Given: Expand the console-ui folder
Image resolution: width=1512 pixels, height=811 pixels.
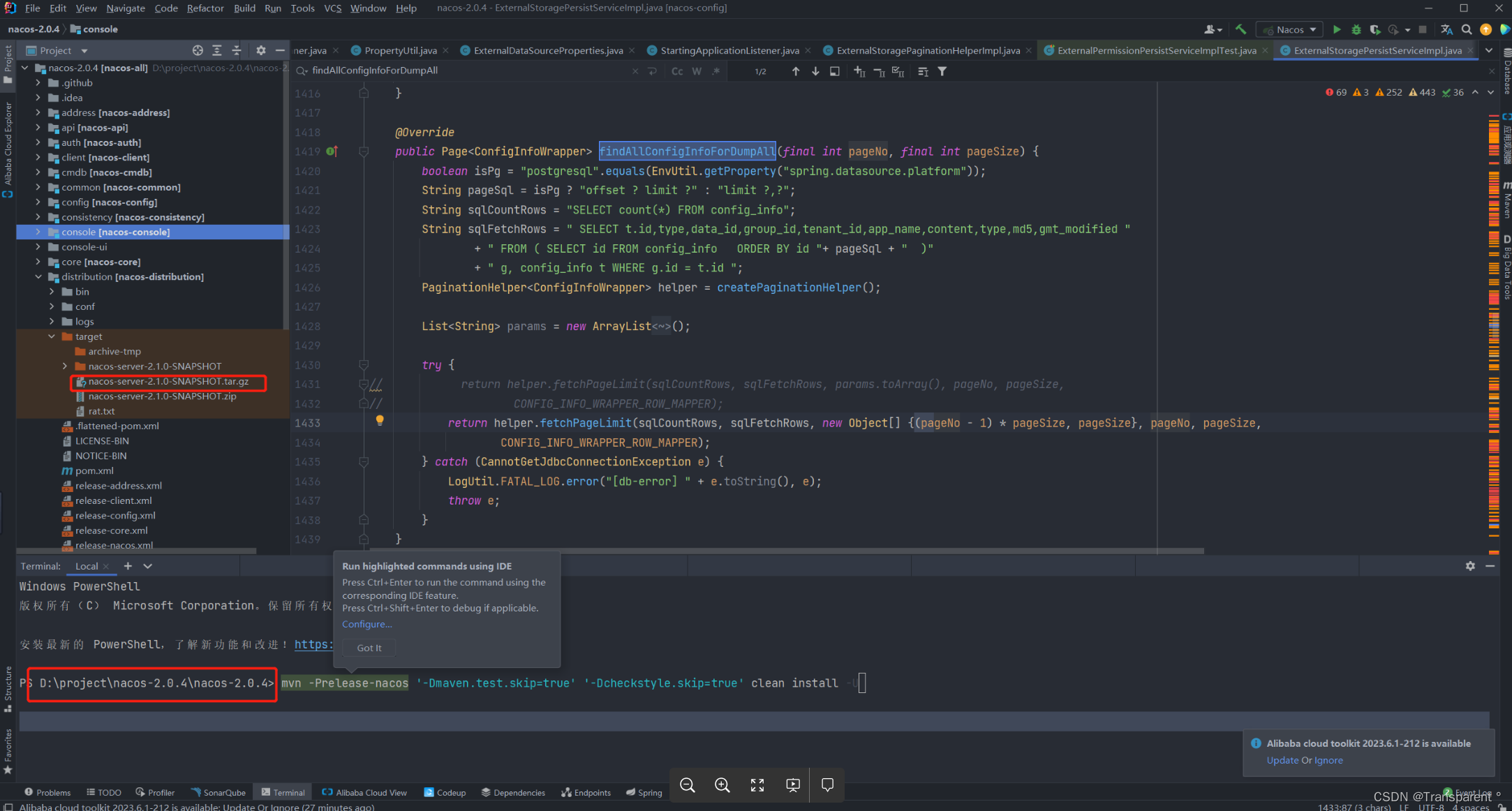Looking at the screenshot, I should pyautogui.click(x=39, y=246).
